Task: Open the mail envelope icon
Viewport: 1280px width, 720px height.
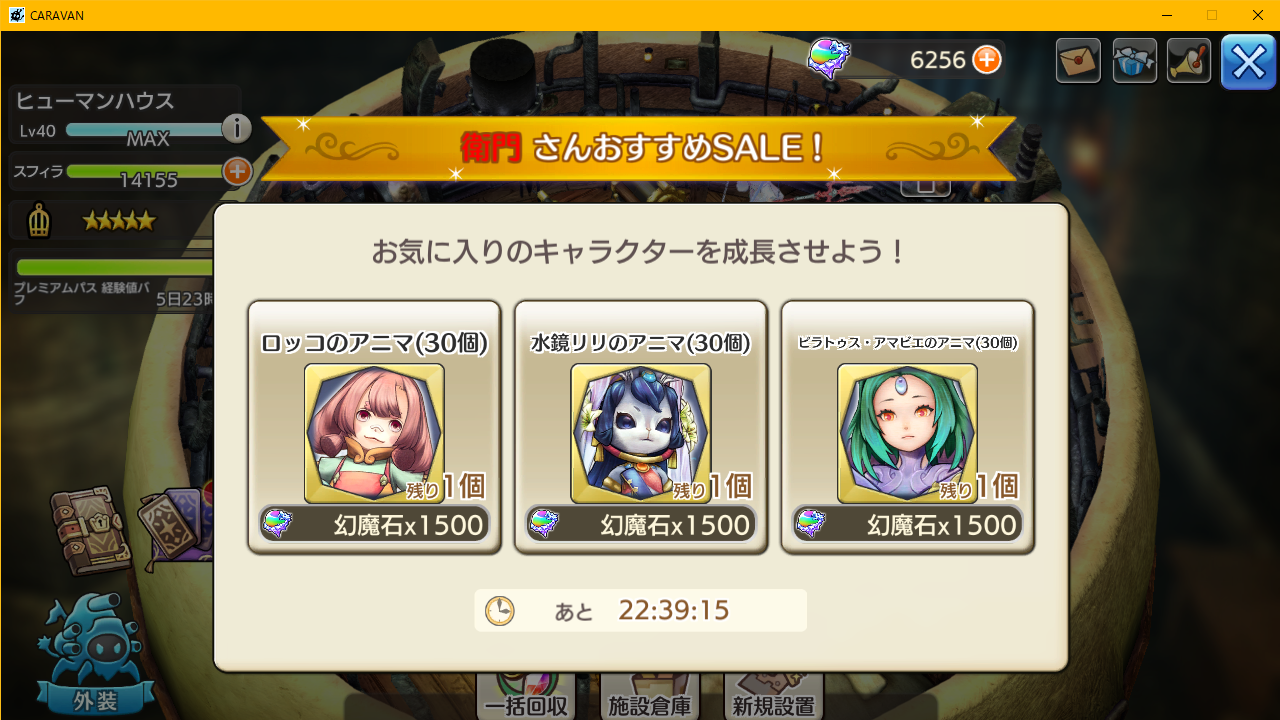Action: pos(1078,61)
